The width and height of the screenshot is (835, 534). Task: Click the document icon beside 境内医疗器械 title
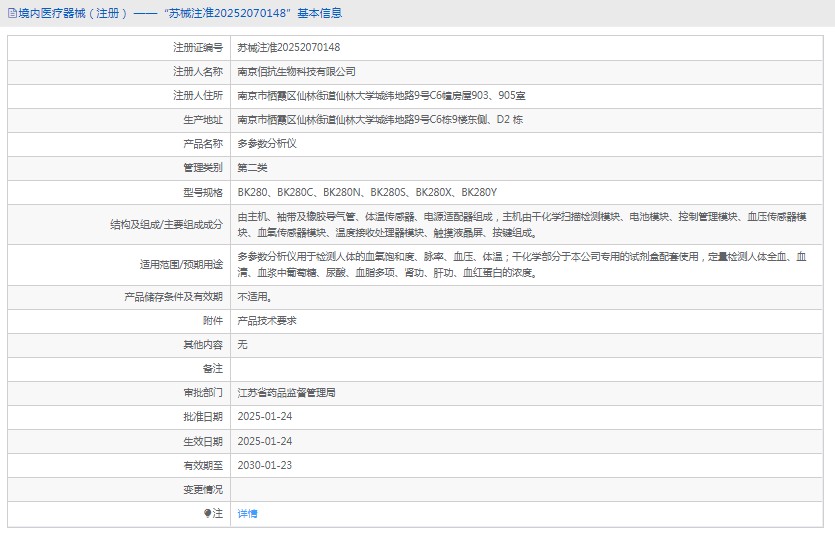[x=12, y=13]
